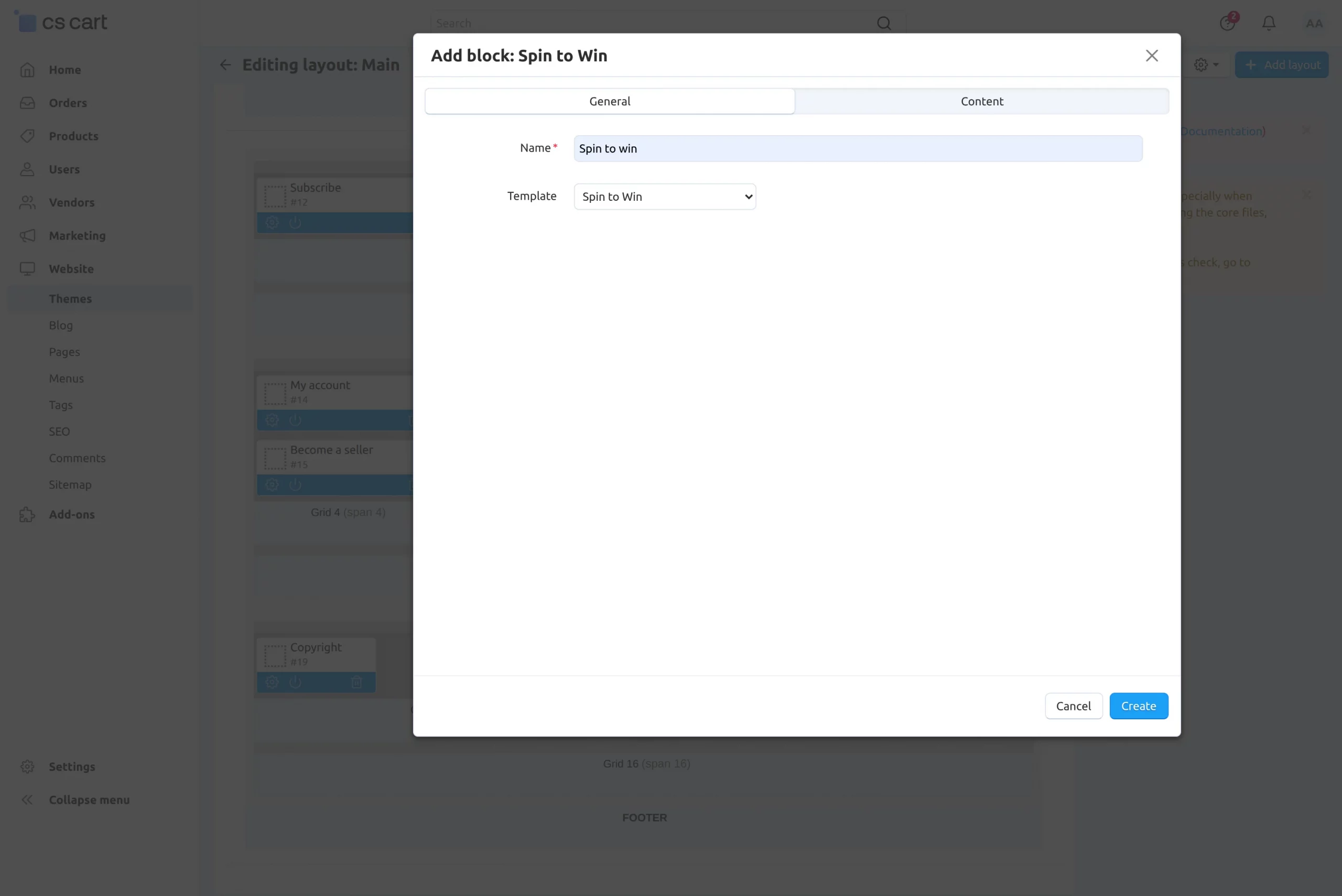Click the collapse menu double-chevron icon

27,800
